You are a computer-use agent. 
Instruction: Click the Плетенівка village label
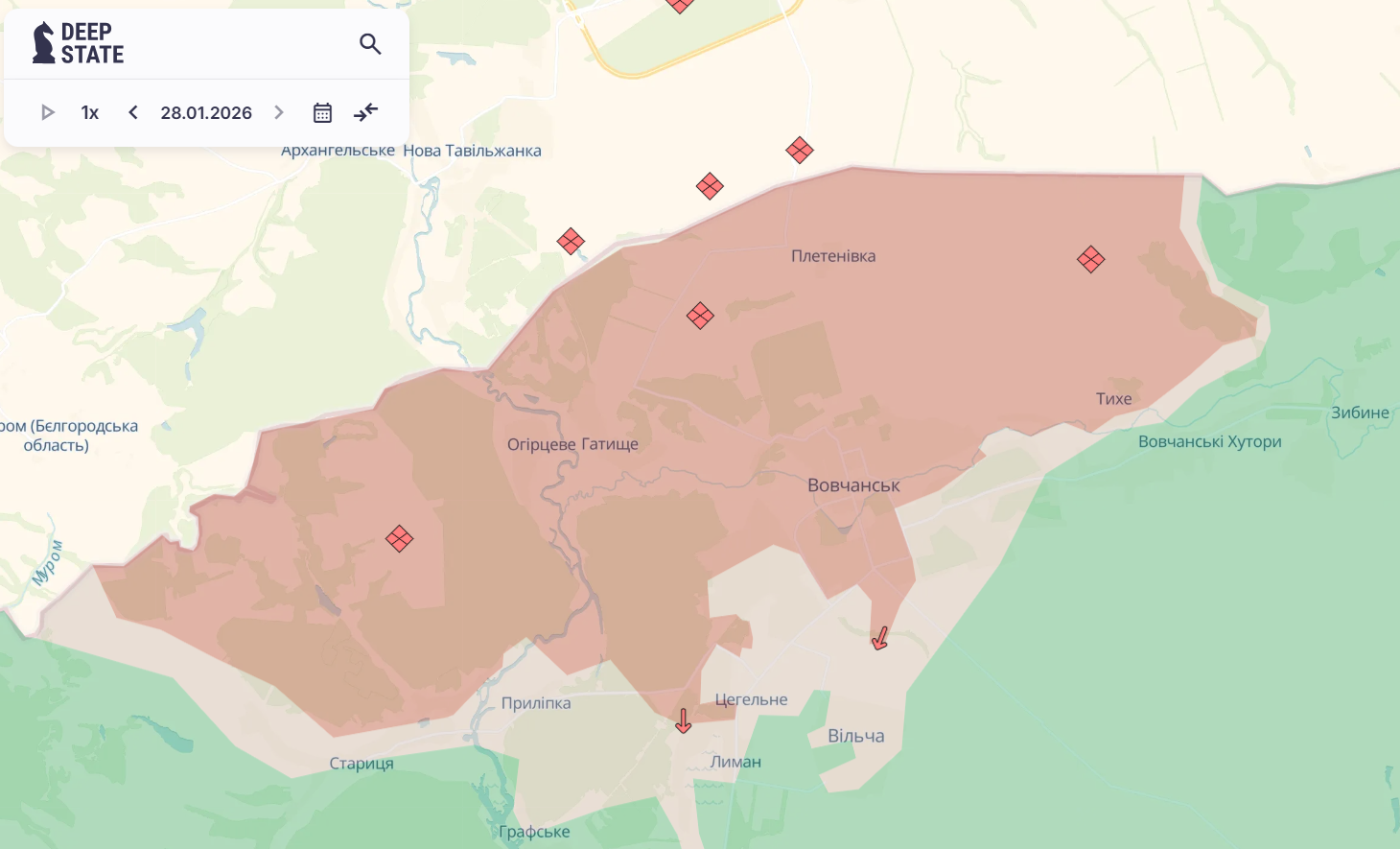point(832,256)
